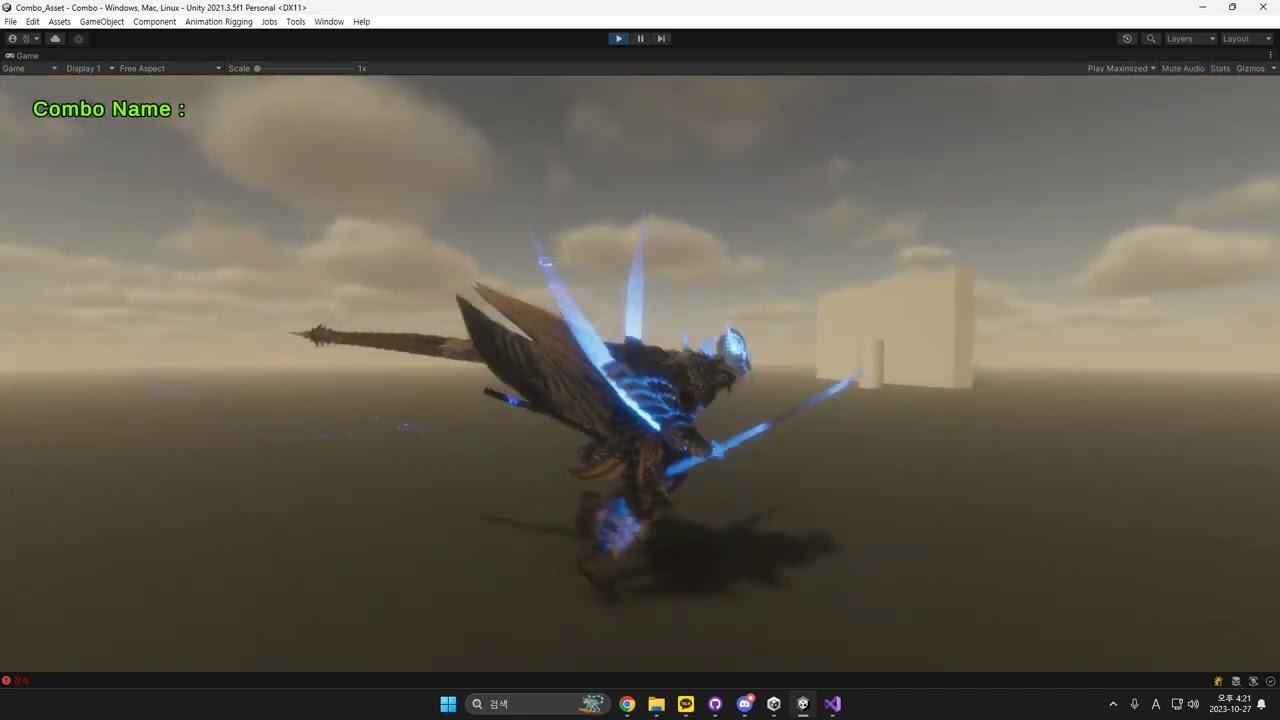Open the Unity account dropdown
Image resolution: width=1280 pixels, height=720 pixels.
point(24,39)
